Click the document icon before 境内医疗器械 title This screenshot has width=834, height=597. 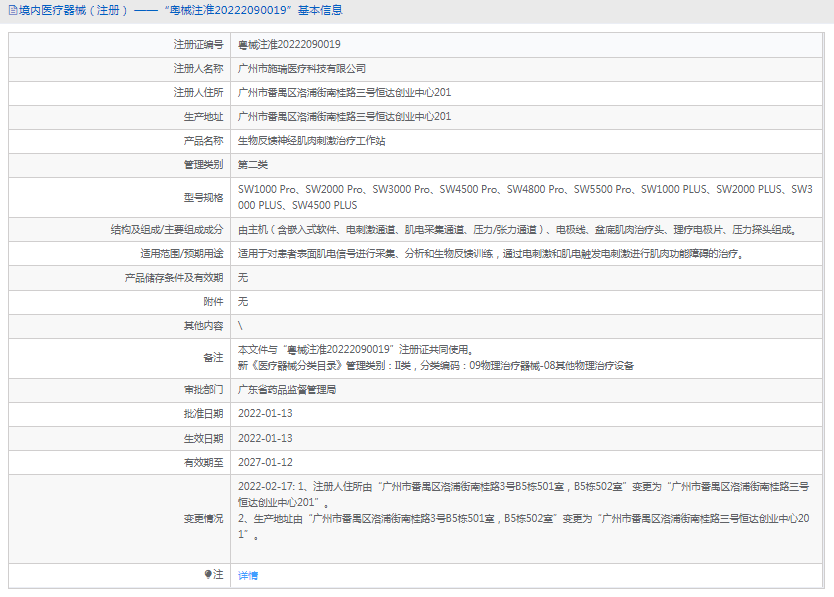click(13, 11)
